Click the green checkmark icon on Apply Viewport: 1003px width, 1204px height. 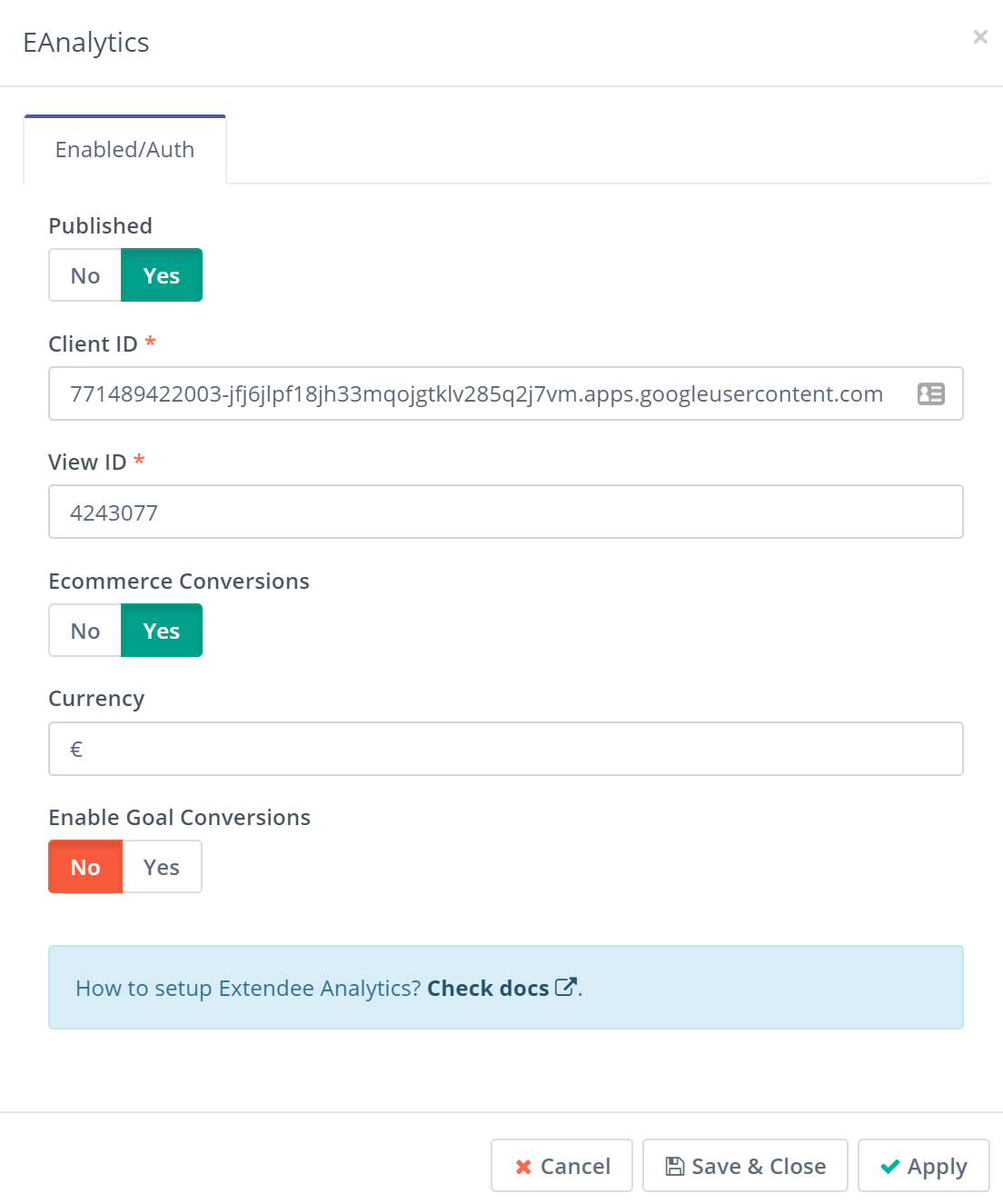[890, 1167]
